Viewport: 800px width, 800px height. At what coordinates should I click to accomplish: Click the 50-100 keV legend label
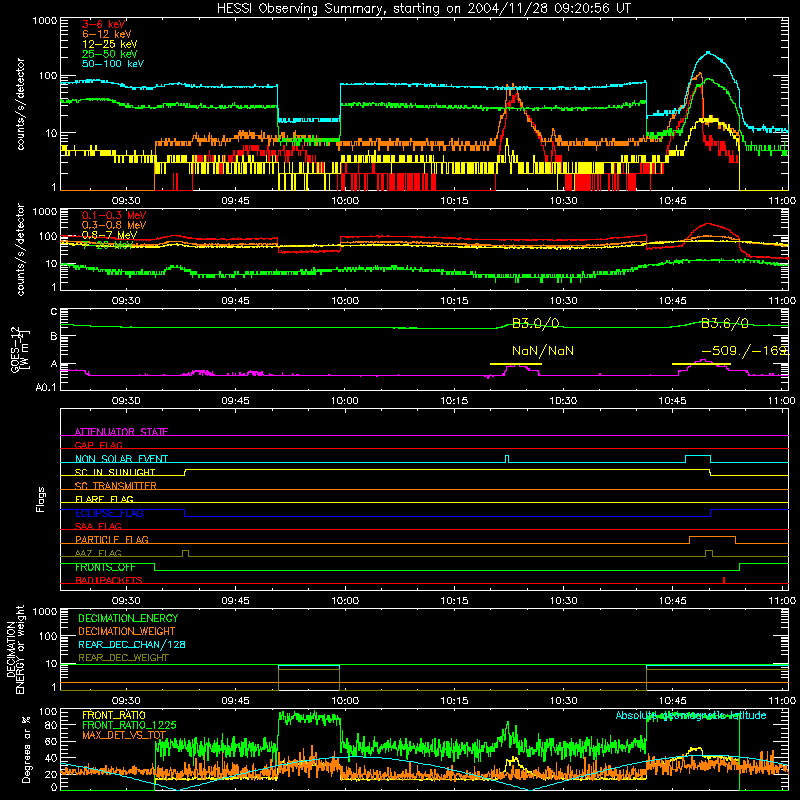[113, 64]
